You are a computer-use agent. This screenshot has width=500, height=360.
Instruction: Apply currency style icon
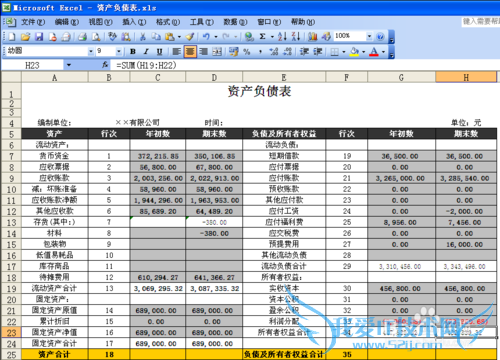point(234,51)
